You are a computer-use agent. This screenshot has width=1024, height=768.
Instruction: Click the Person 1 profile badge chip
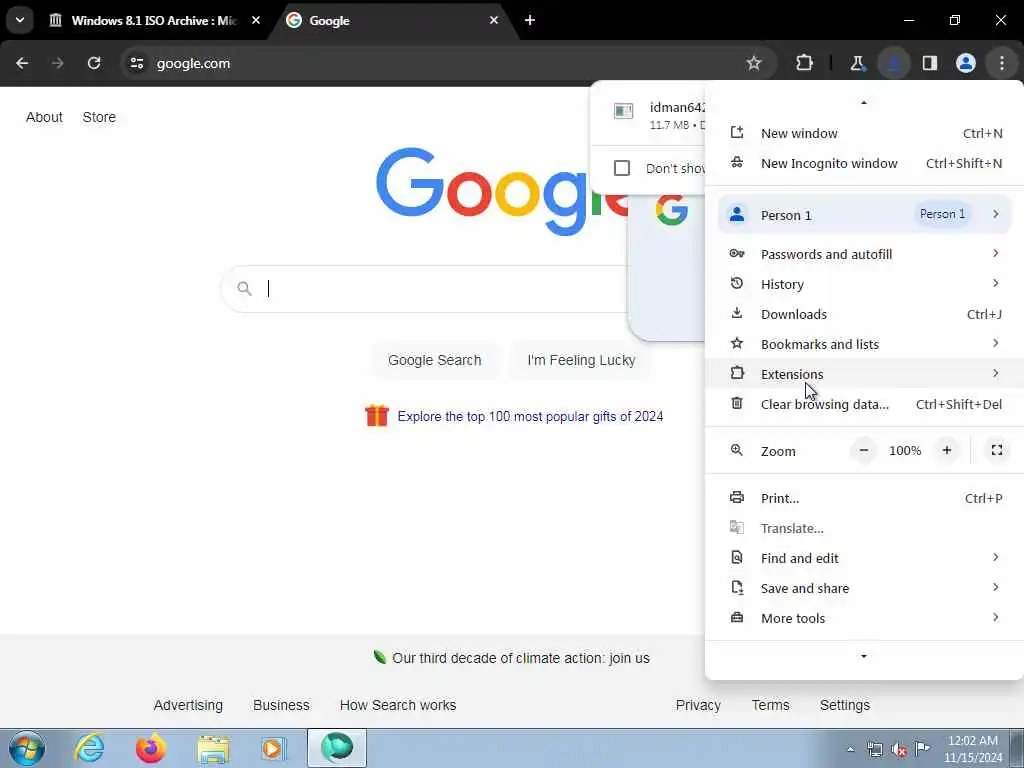[942, 214]
